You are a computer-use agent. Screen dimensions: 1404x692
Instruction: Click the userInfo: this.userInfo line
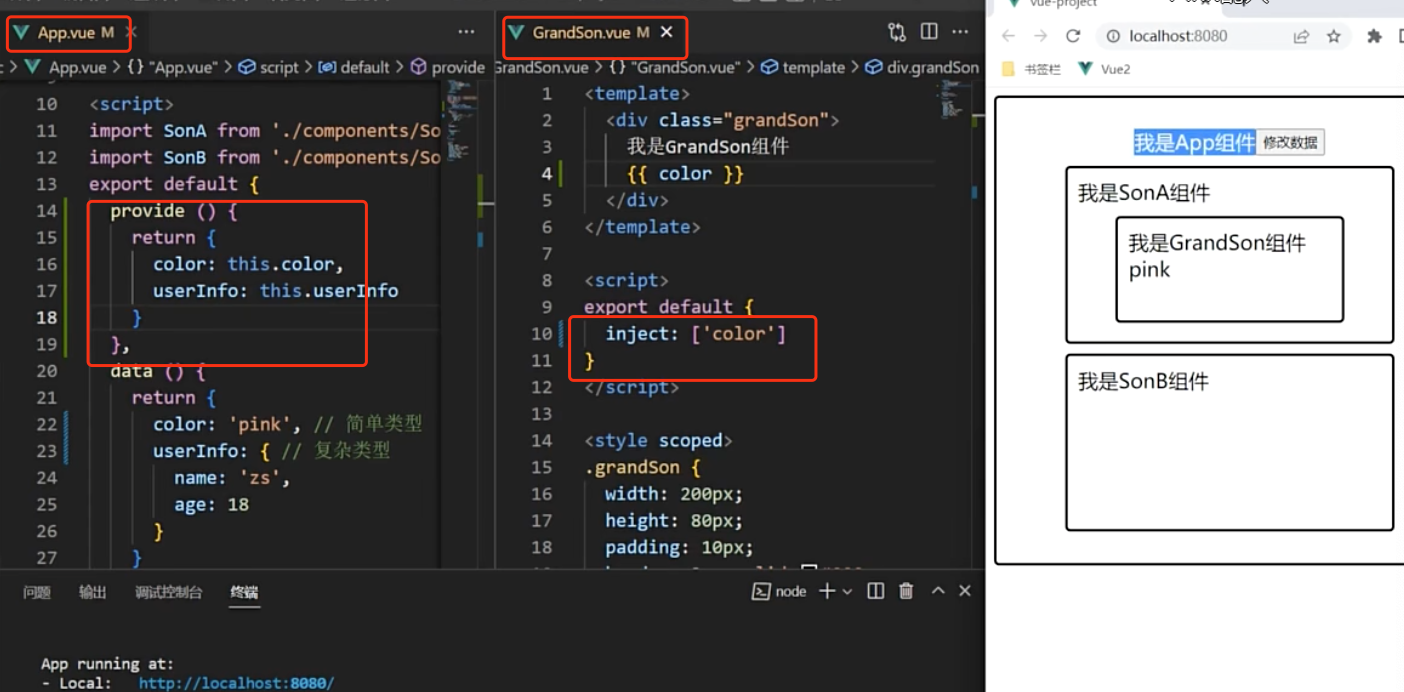(x=275, y=291)
